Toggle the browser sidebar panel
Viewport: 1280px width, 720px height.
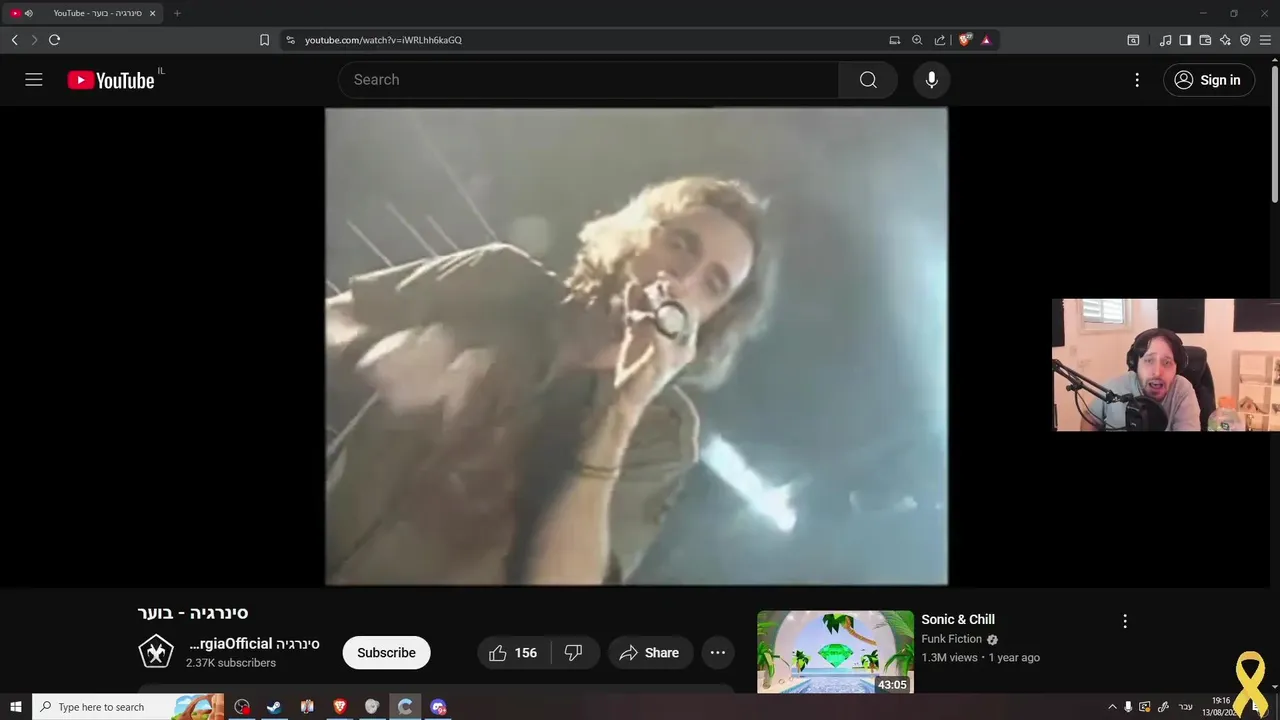coord(1185,40)
